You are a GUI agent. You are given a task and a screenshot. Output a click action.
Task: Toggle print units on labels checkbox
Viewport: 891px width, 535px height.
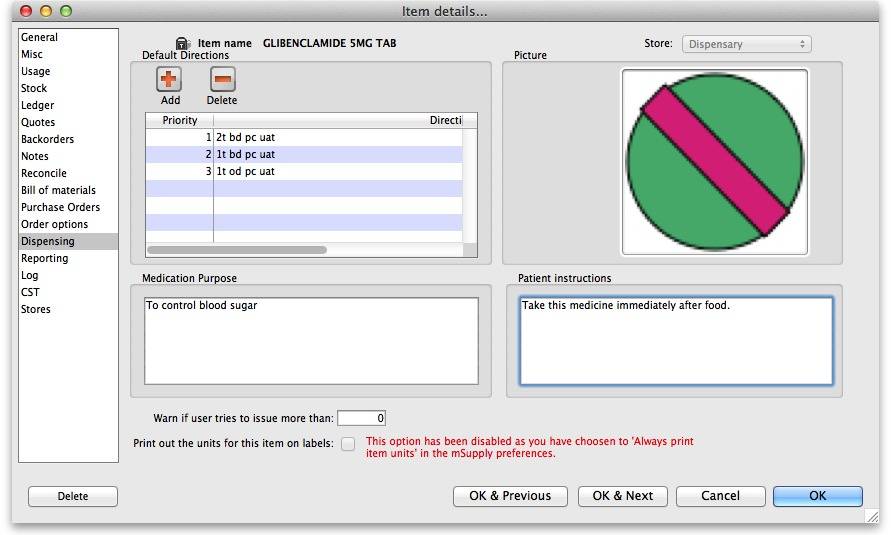[348, 444]
